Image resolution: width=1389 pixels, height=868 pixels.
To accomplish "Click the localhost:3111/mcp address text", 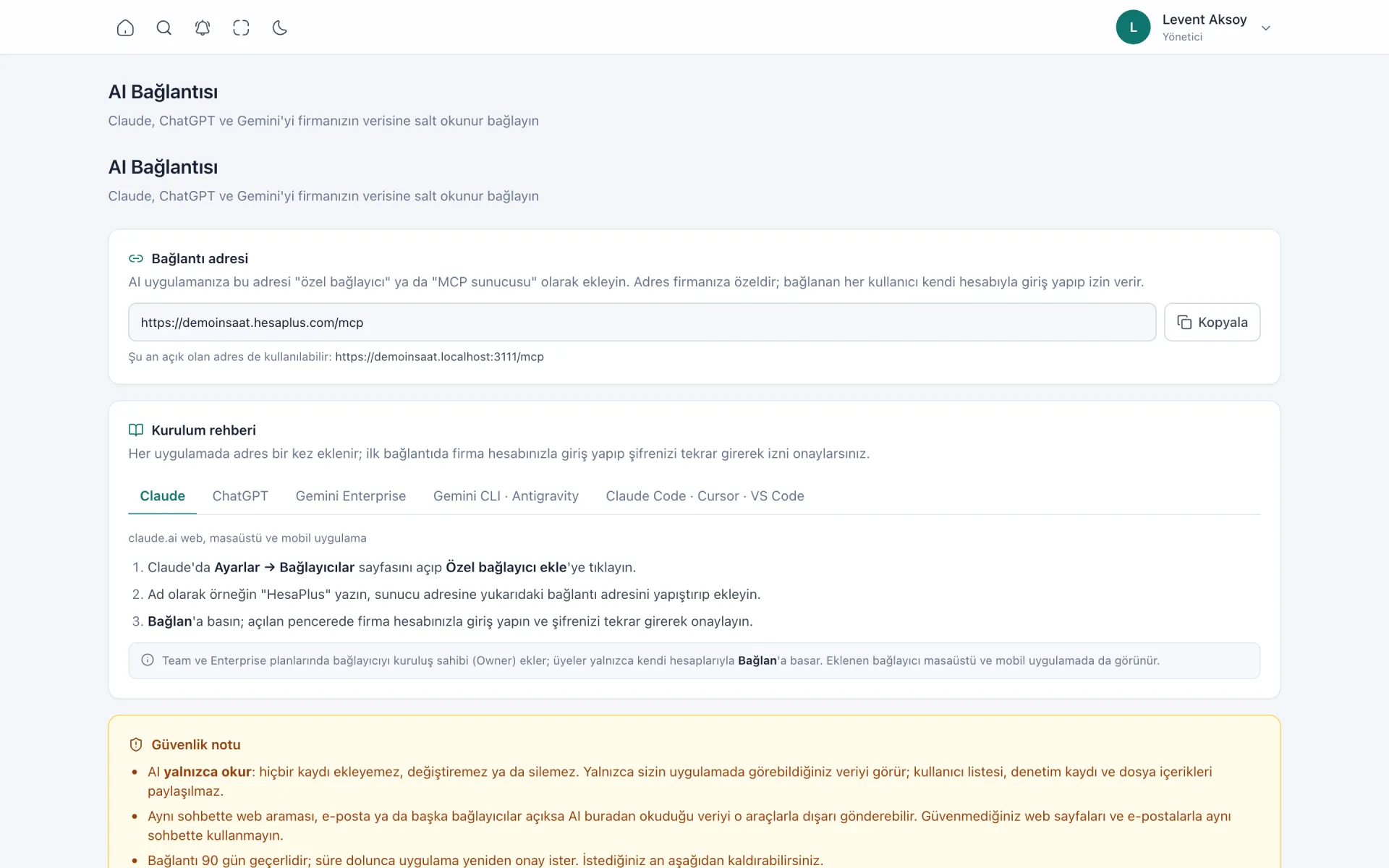I will (x=439, y=357).
